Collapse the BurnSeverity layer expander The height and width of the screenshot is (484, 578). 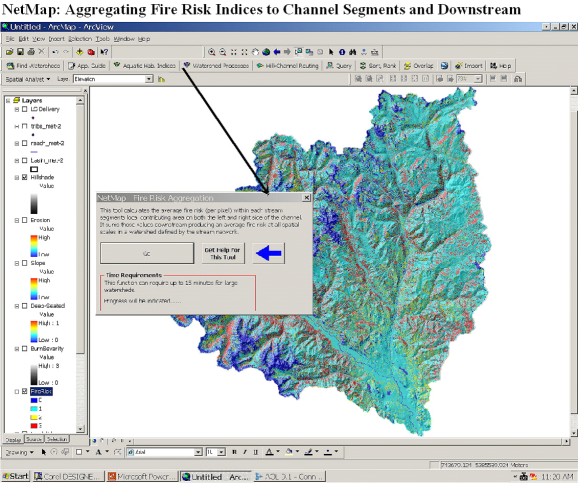point(17,348)
